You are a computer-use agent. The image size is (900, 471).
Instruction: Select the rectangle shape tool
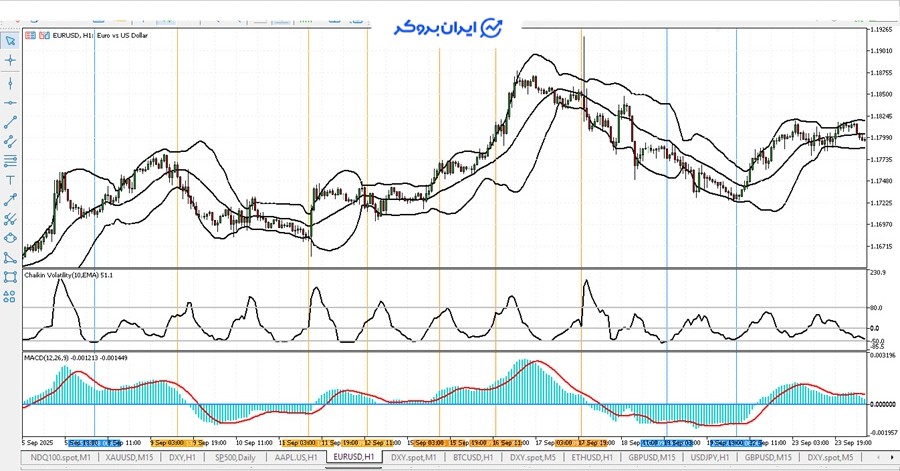point(10,276)
